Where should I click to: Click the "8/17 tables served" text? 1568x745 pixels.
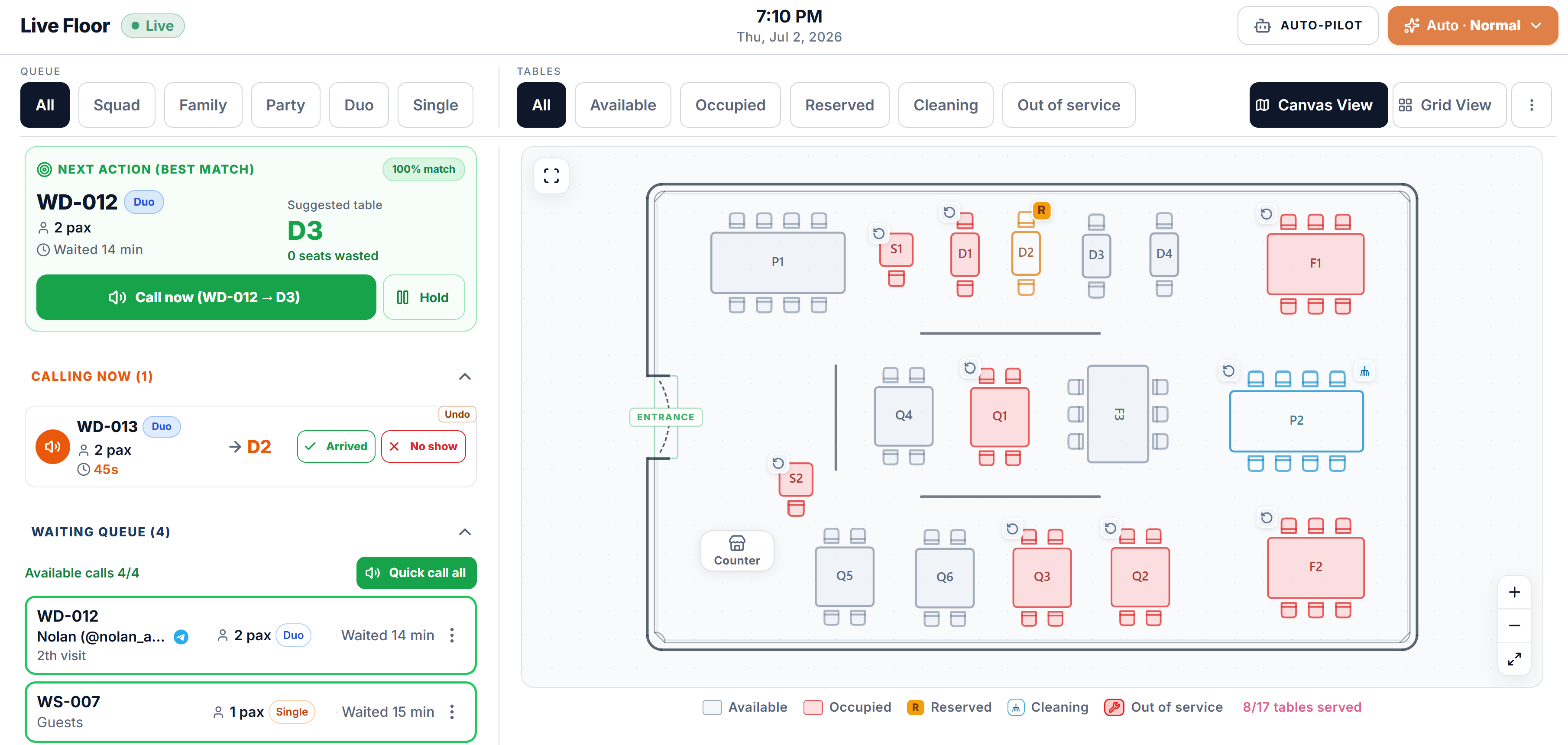tap(1302, 708)
